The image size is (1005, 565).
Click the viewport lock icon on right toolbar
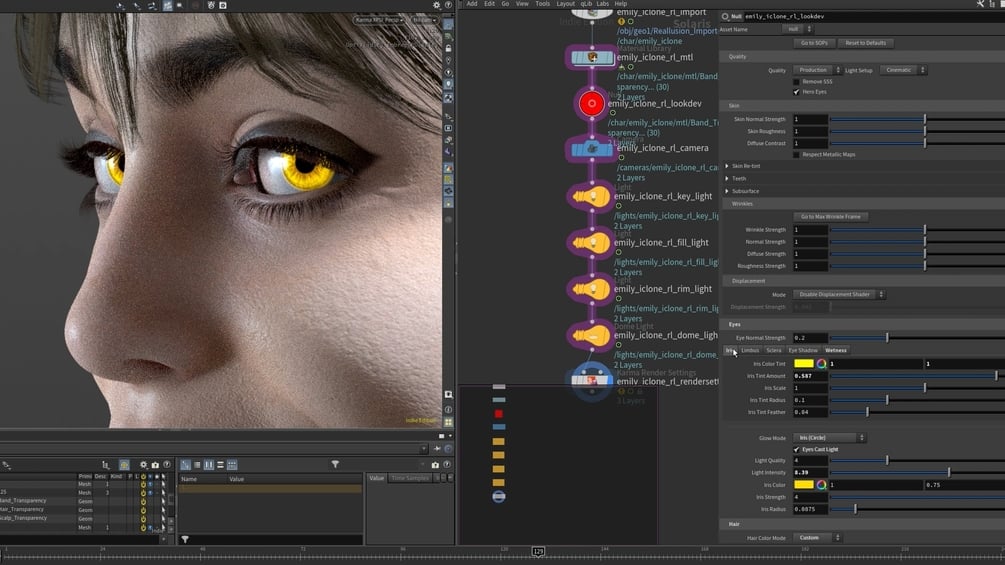click(448, 48)
